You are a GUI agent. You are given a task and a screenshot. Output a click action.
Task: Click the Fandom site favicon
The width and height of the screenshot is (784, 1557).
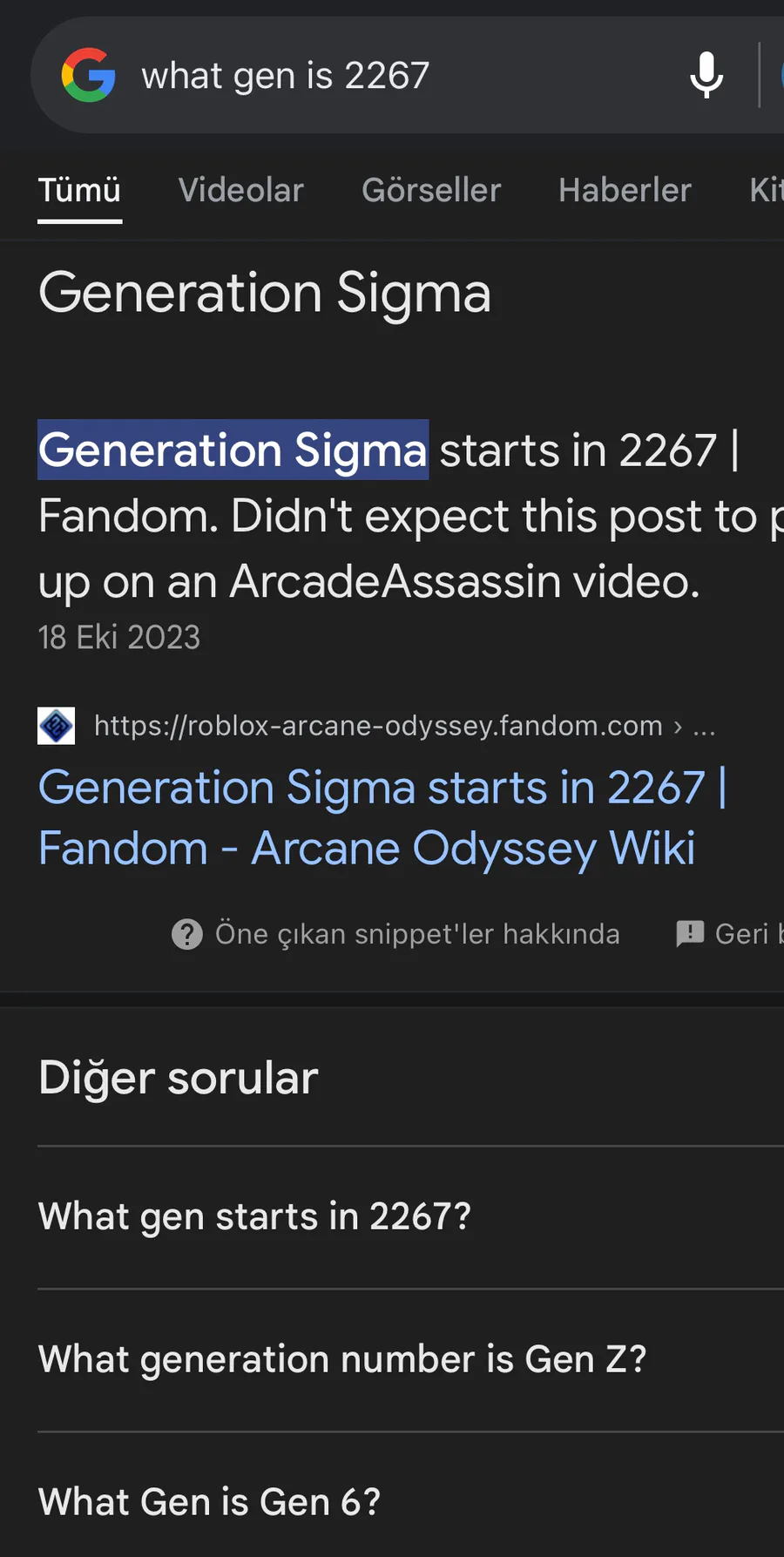(x=57, y=726)
